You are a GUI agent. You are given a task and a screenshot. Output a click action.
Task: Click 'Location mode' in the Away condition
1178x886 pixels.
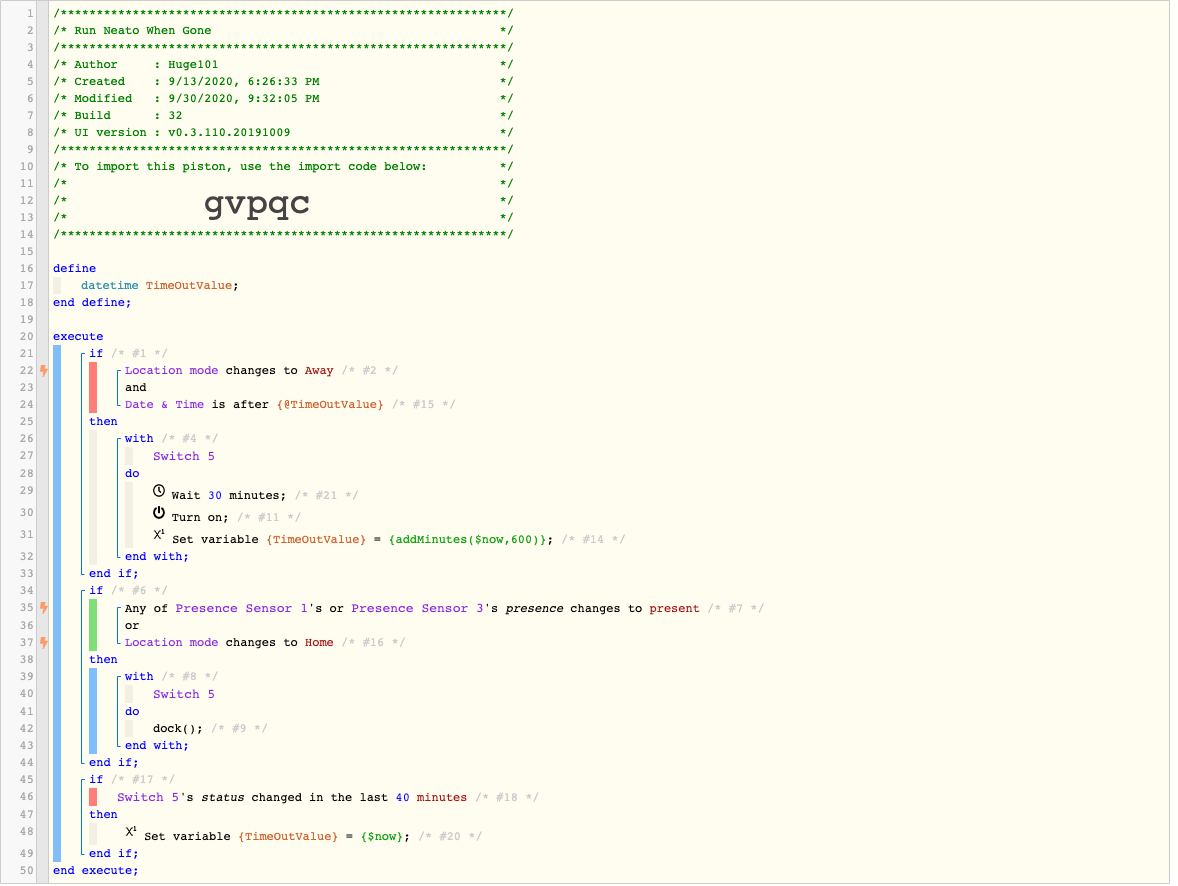pos(171,370)
